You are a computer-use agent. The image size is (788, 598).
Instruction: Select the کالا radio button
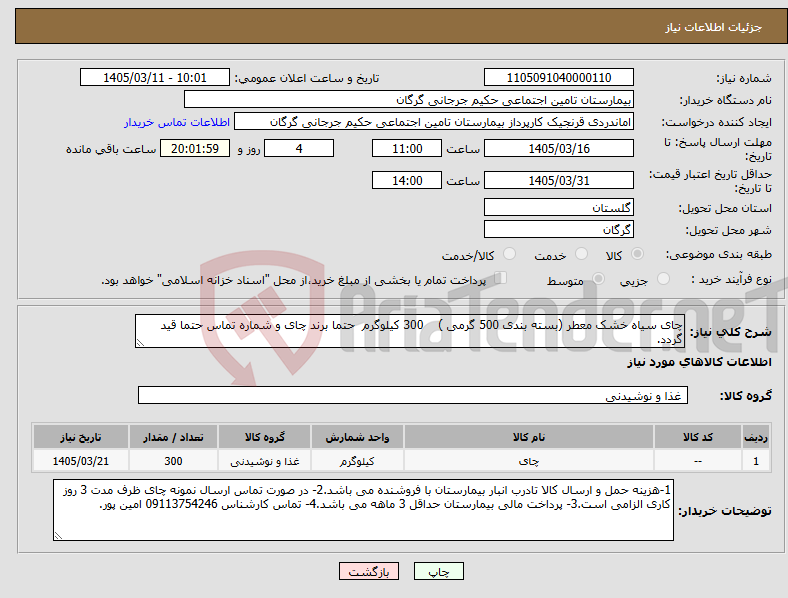637,254
